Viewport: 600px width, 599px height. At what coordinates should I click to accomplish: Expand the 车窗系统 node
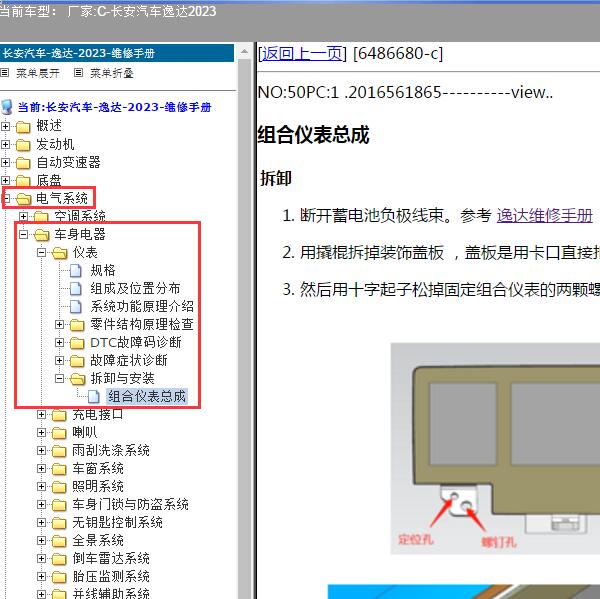click(x=41, y=468)
